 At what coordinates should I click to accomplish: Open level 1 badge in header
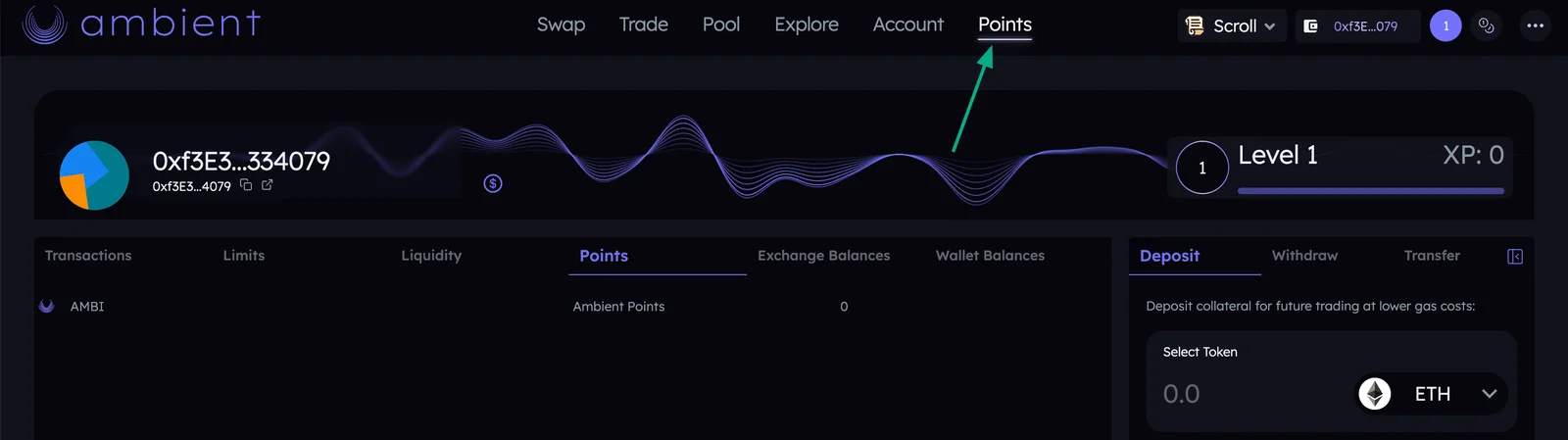1445,25
